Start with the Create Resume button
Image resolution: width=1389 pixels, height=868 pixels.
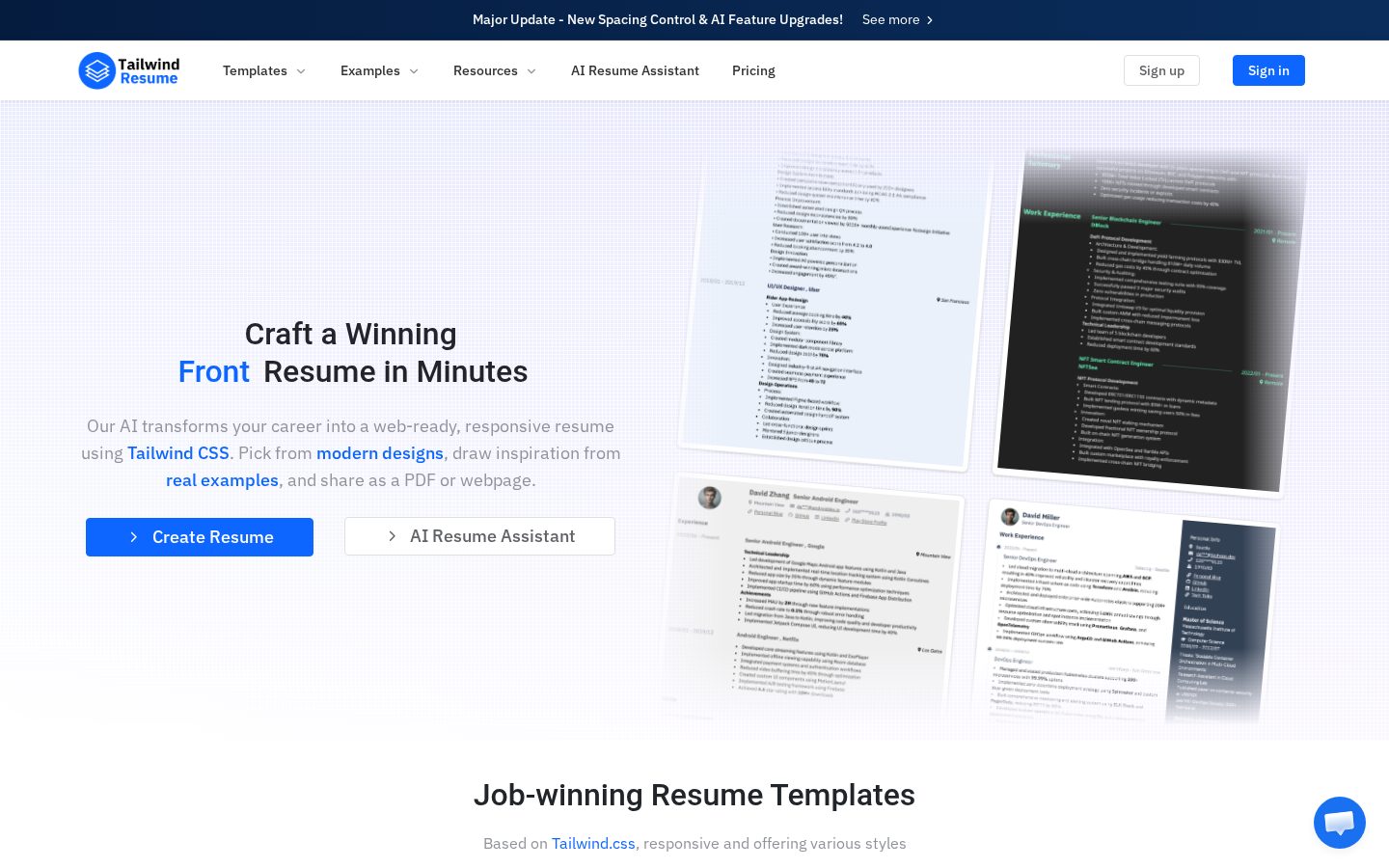(x=200, y=537)
